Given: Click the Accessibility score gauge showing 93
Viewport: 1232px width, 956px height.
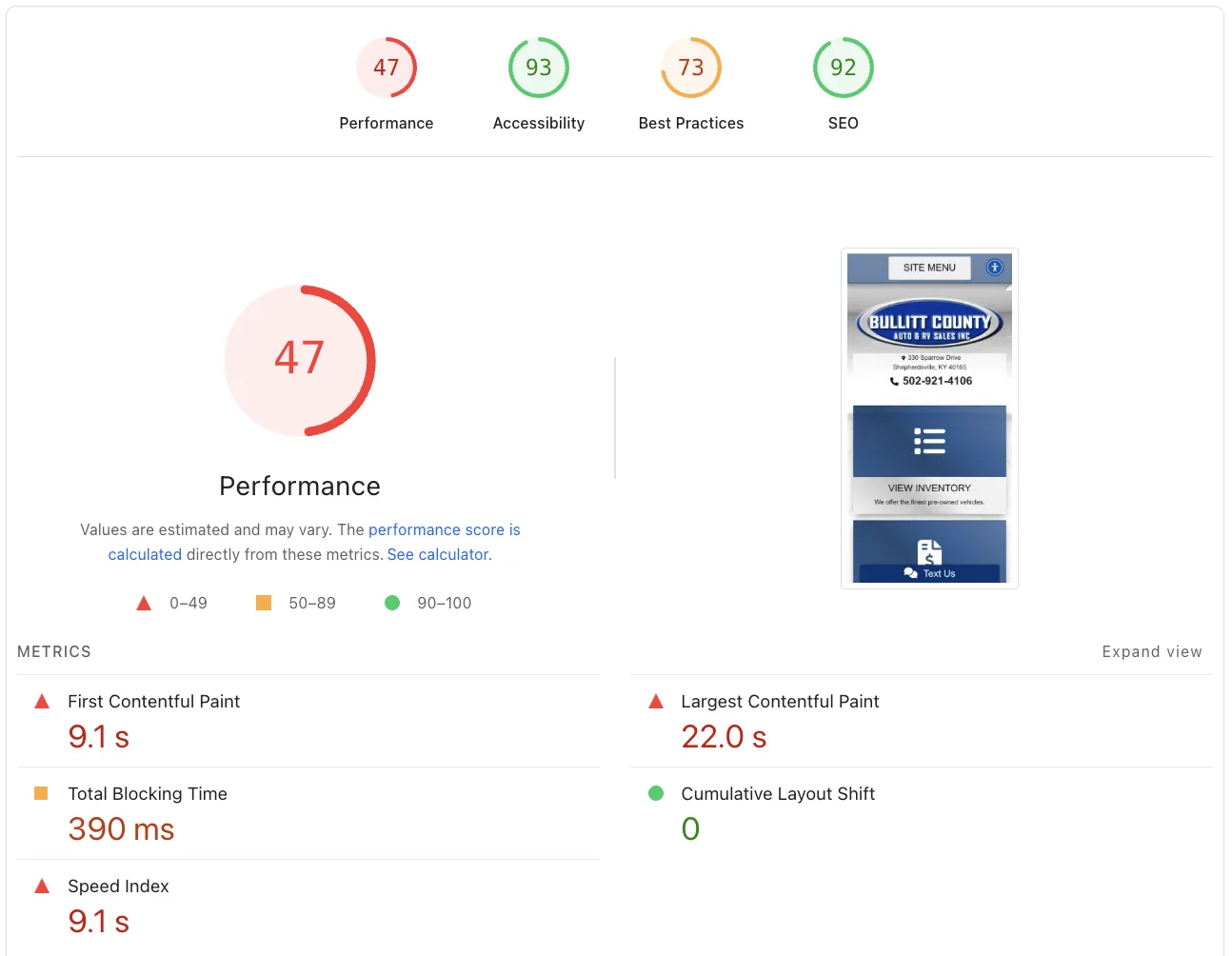Looking at the screenshot, I should [x=539, y=68].
